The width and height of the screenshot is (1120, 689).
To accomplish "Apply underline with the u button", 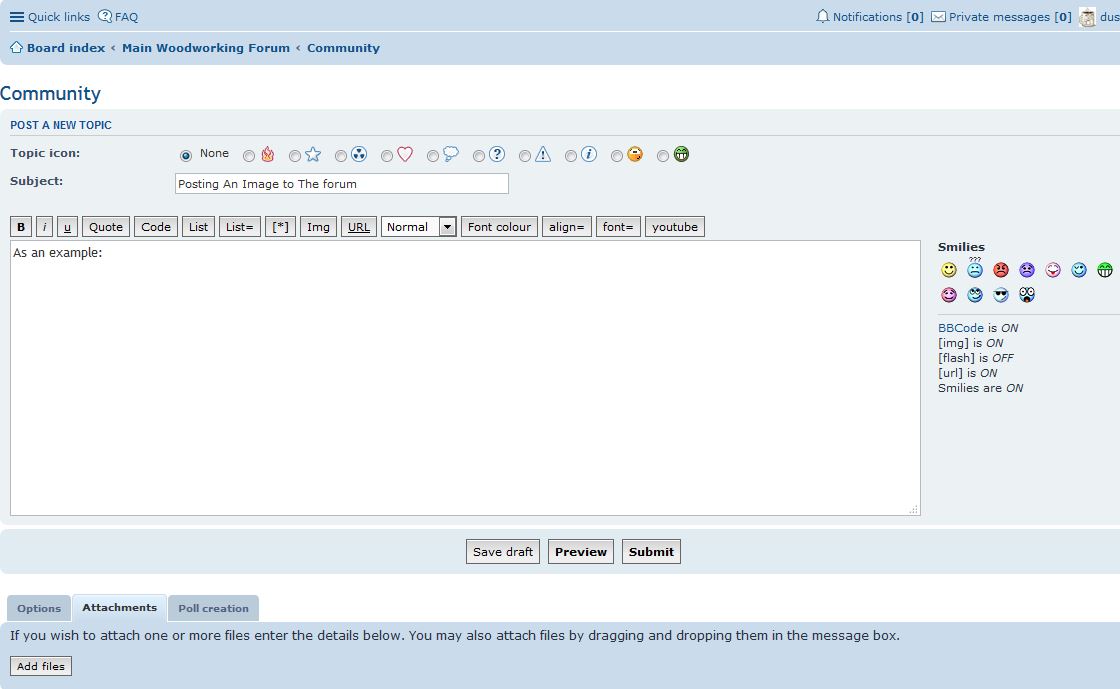I will pos(67,227).
